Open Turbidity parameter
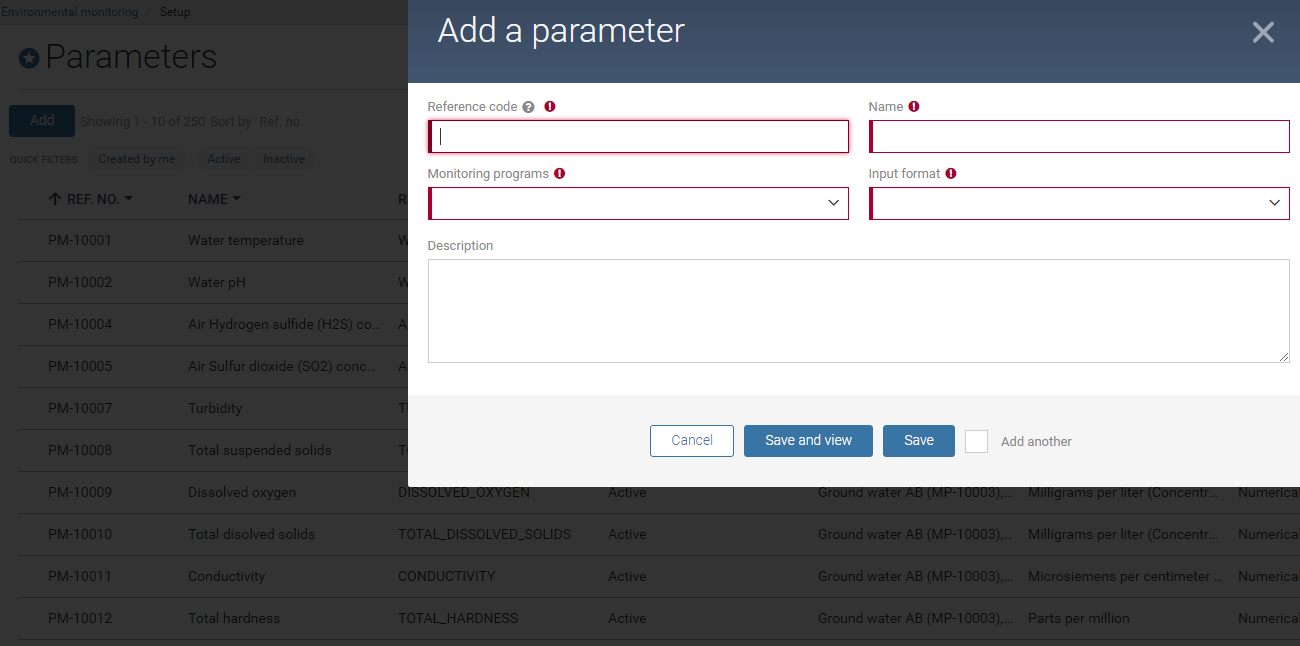Image resolution: width=1300 pixels, height=646 pixels. click(x=215, y=409)
